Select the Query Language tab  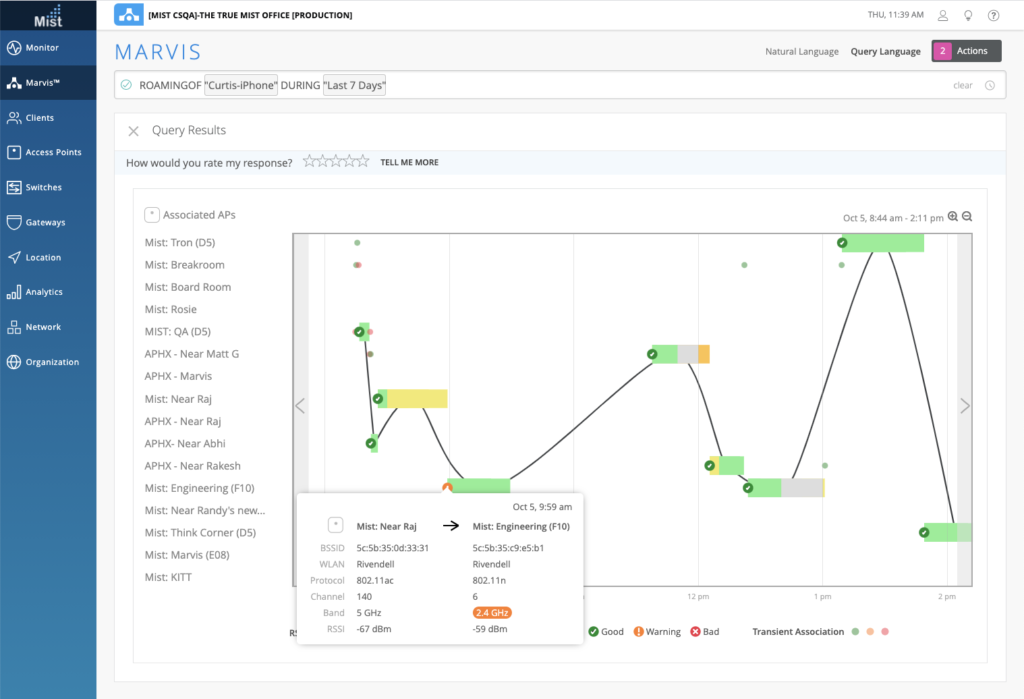[885, 50]
